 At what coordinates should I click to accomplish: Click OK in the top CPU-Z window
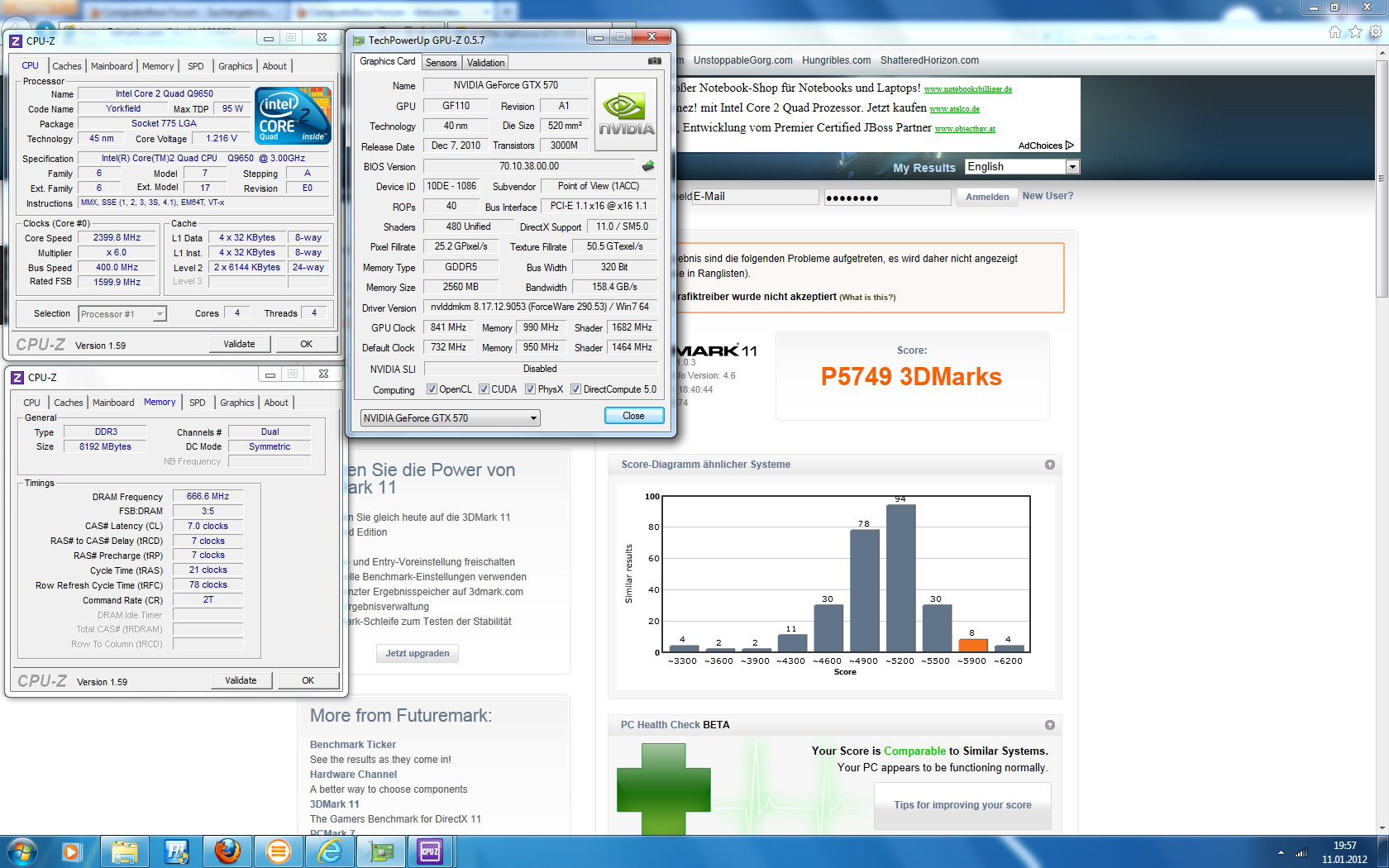[x=306, y=344]
